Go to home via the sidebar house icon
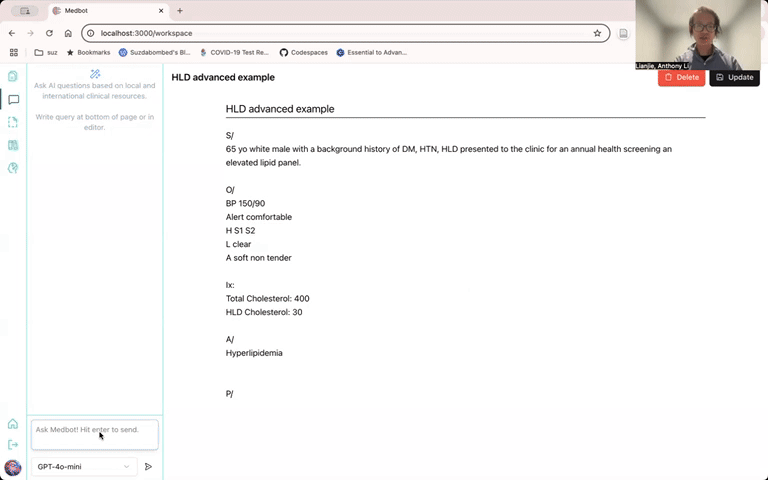This screenshot has width=768, height=480. 13,424
